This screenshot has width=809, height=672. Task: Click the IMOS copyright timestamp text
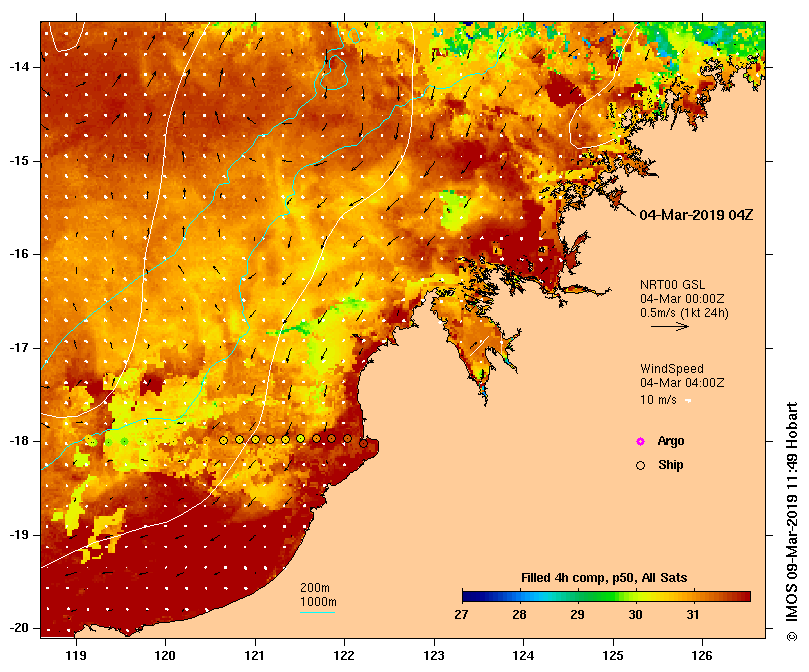pyautogui.click(x=792, y=522)
